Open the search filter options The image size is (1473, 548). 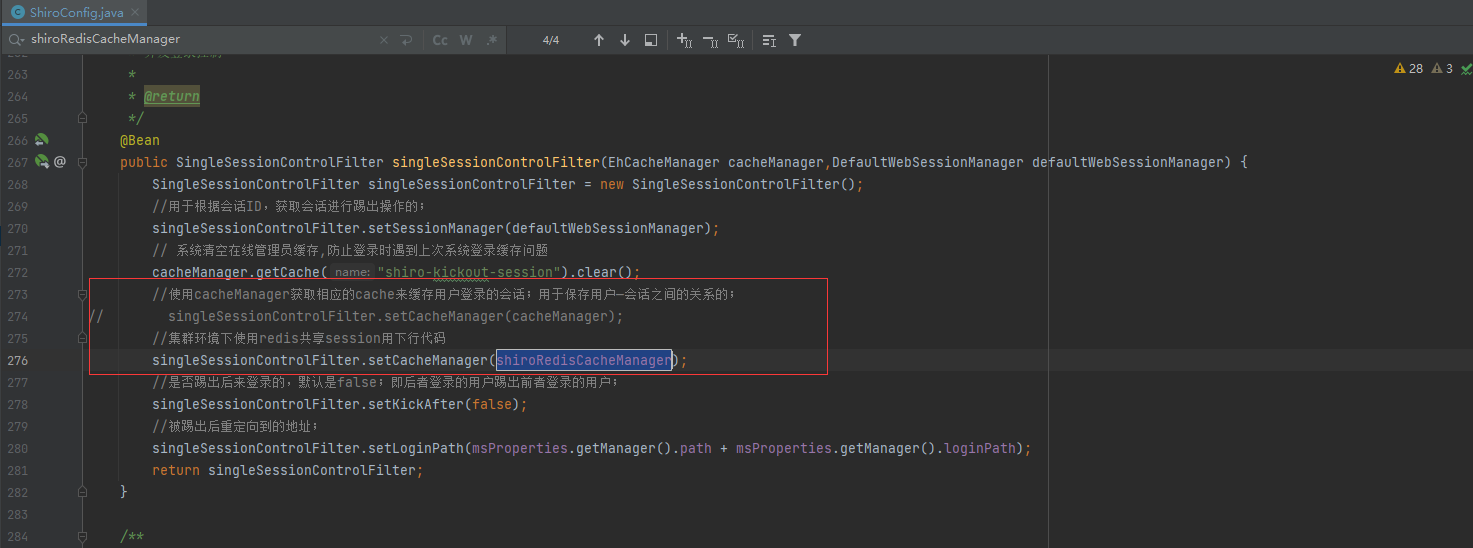(x=795, y=40)
